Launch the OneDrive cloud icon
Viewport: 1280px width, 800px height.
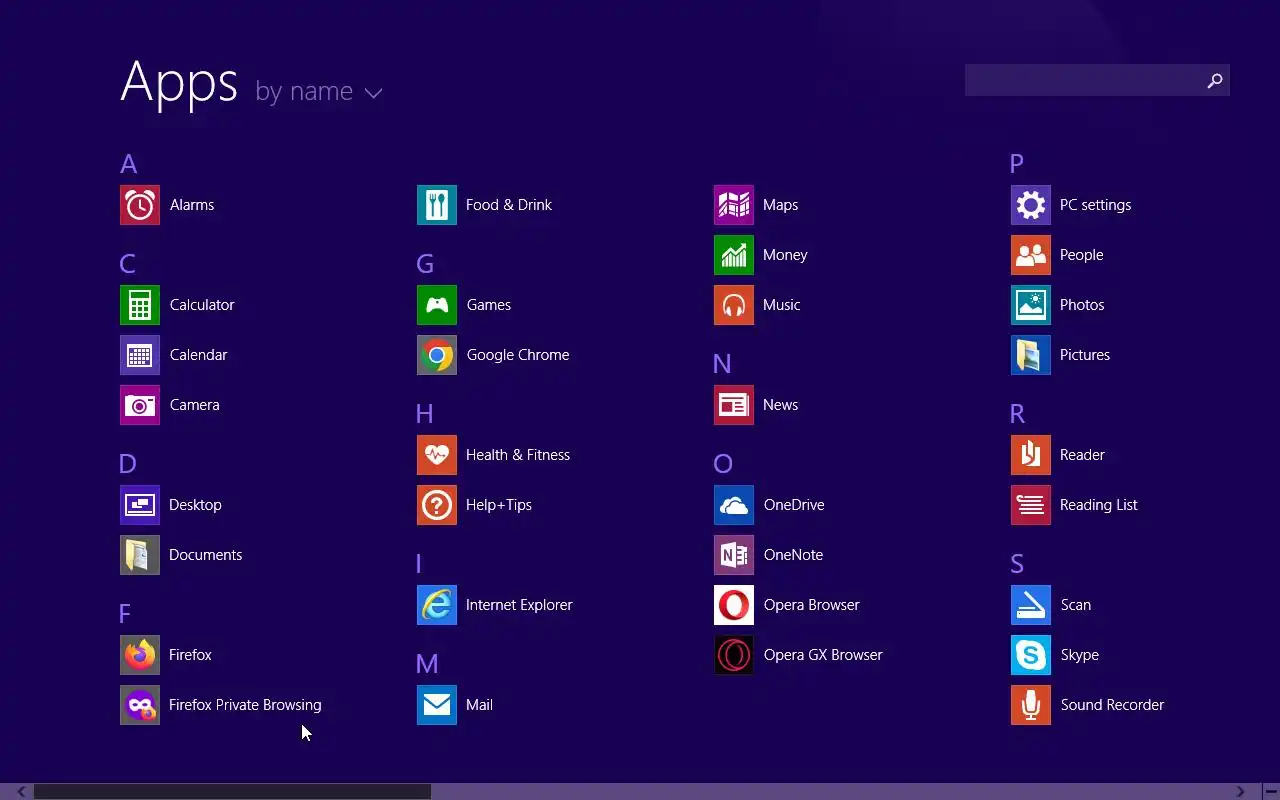point(734,505)
